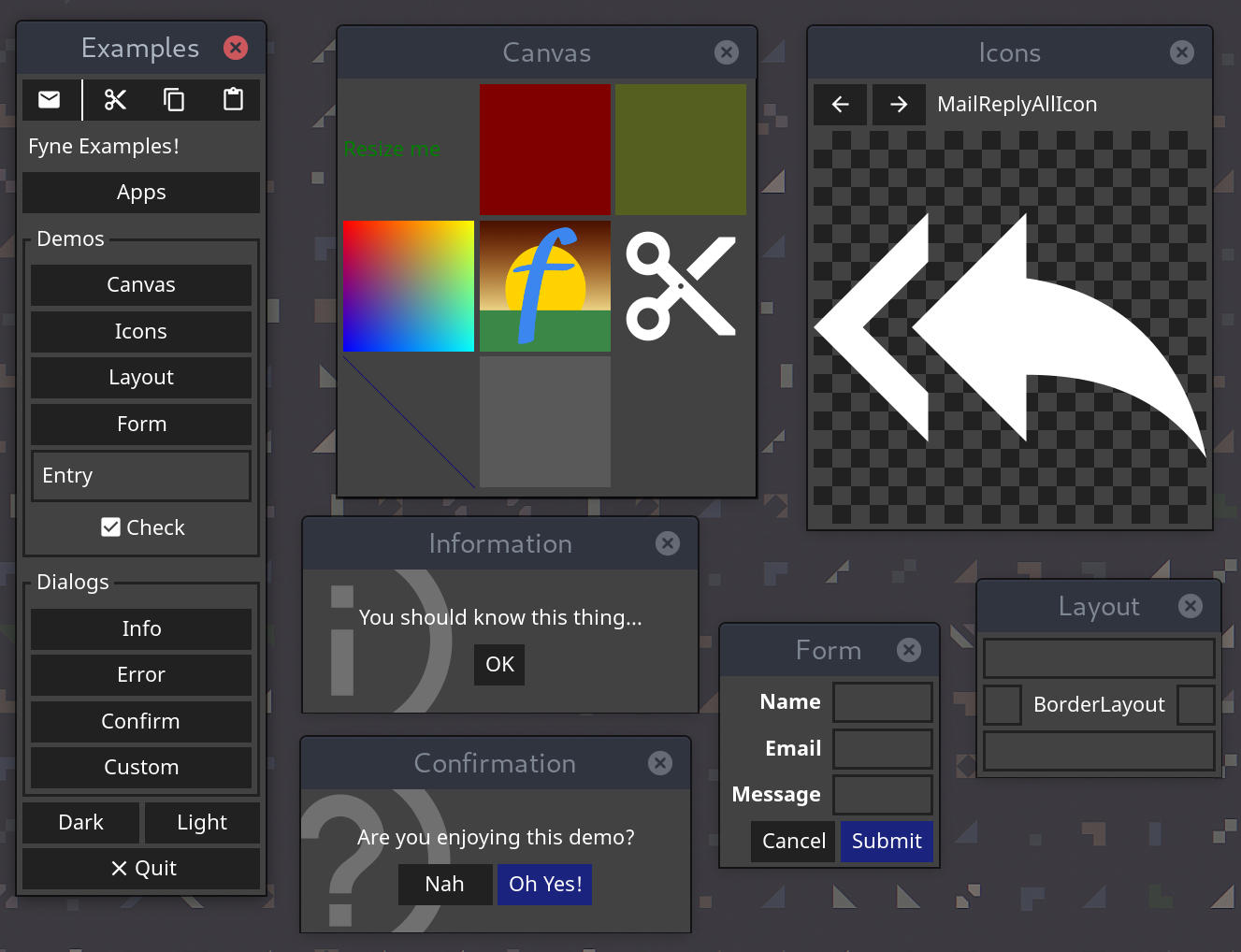Screen dimensions: 1241x952
Task: Toggle the Check checkbox
Action: tap(141, 526)
